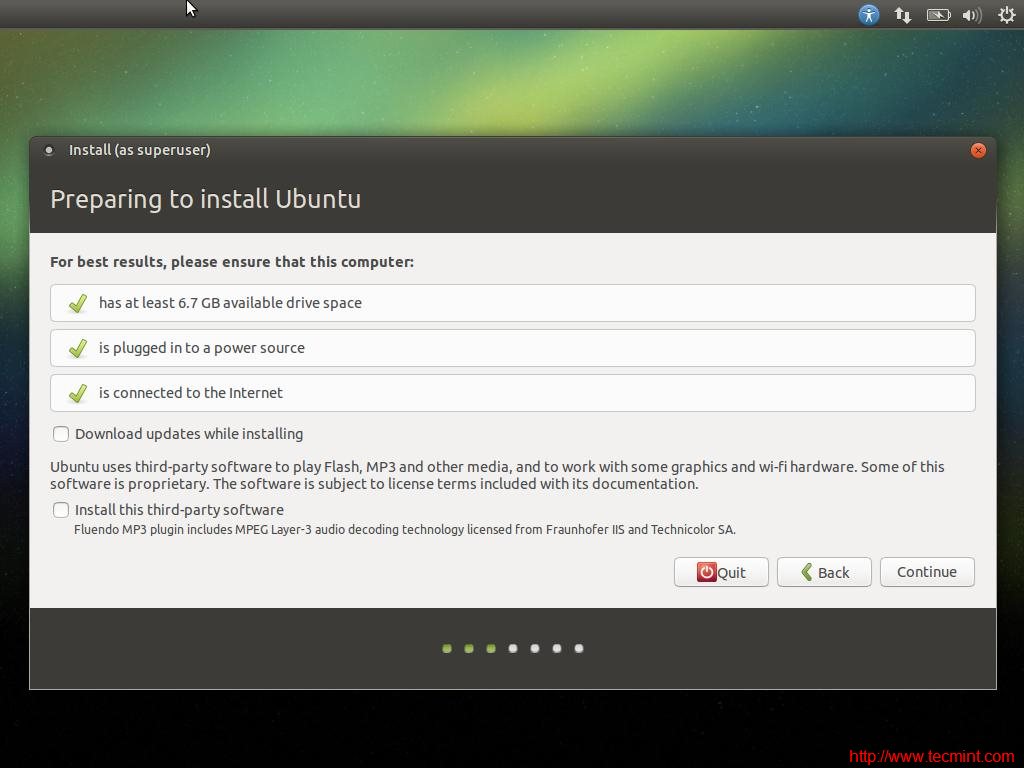The width and height of the screenshot is (1024, 768).
Task: Click the third-party software description paragraph
Action: tap(497, 475)
